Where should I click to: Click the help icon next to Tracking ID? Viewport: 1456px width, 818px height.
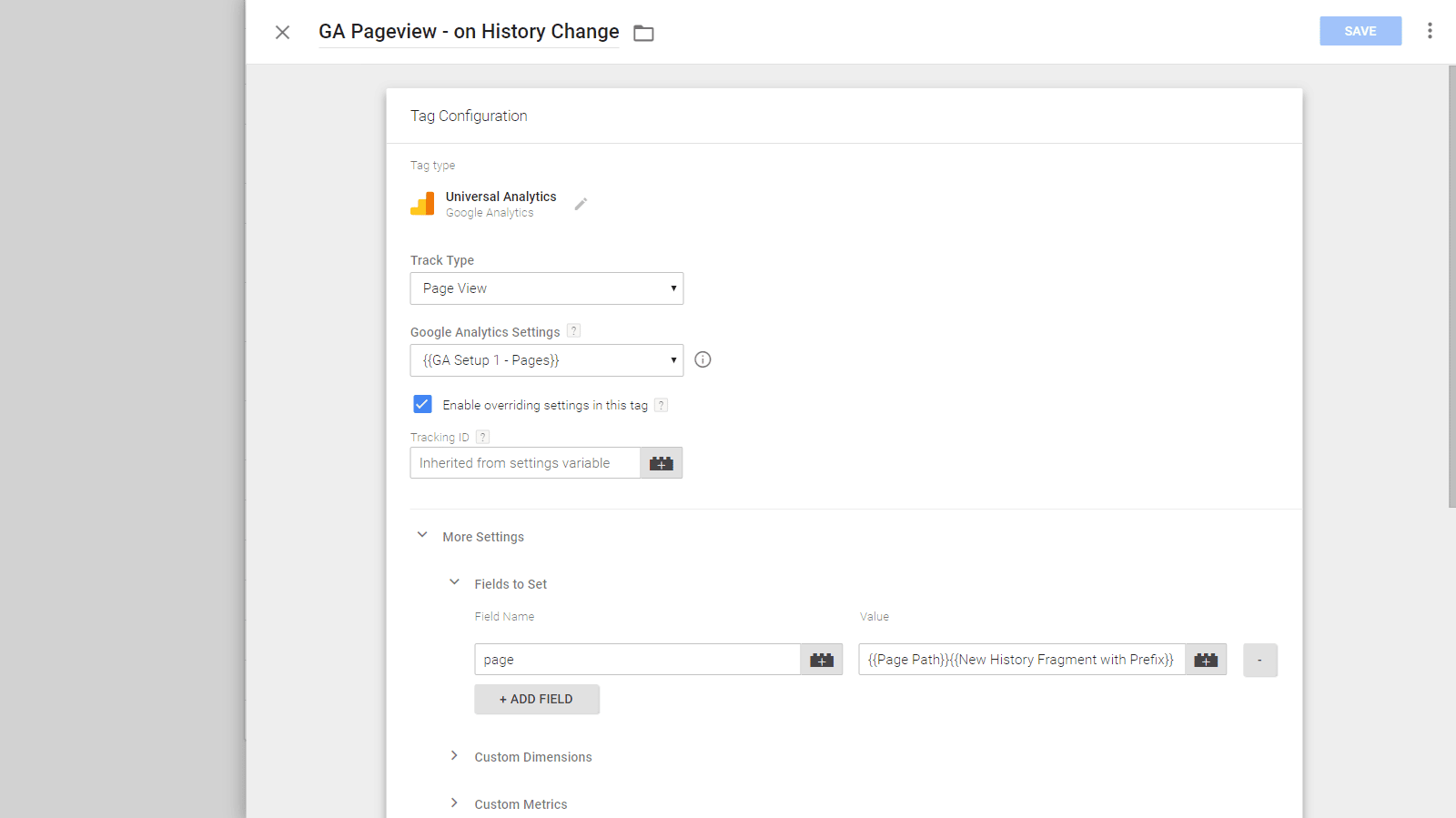tap(483, 437)
